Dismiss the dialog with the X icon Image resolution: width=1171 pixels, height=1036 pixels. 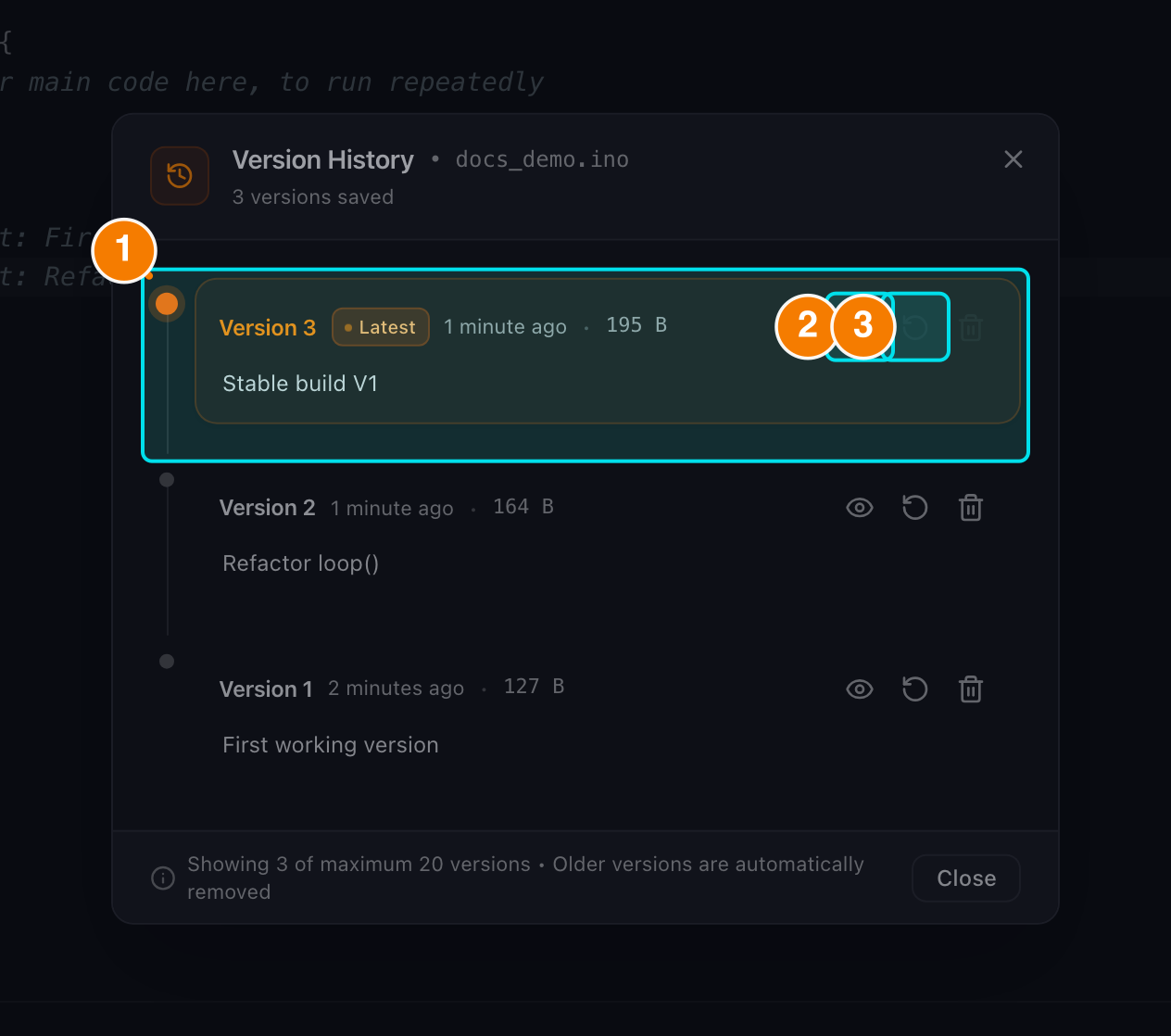coord(1014,159)
